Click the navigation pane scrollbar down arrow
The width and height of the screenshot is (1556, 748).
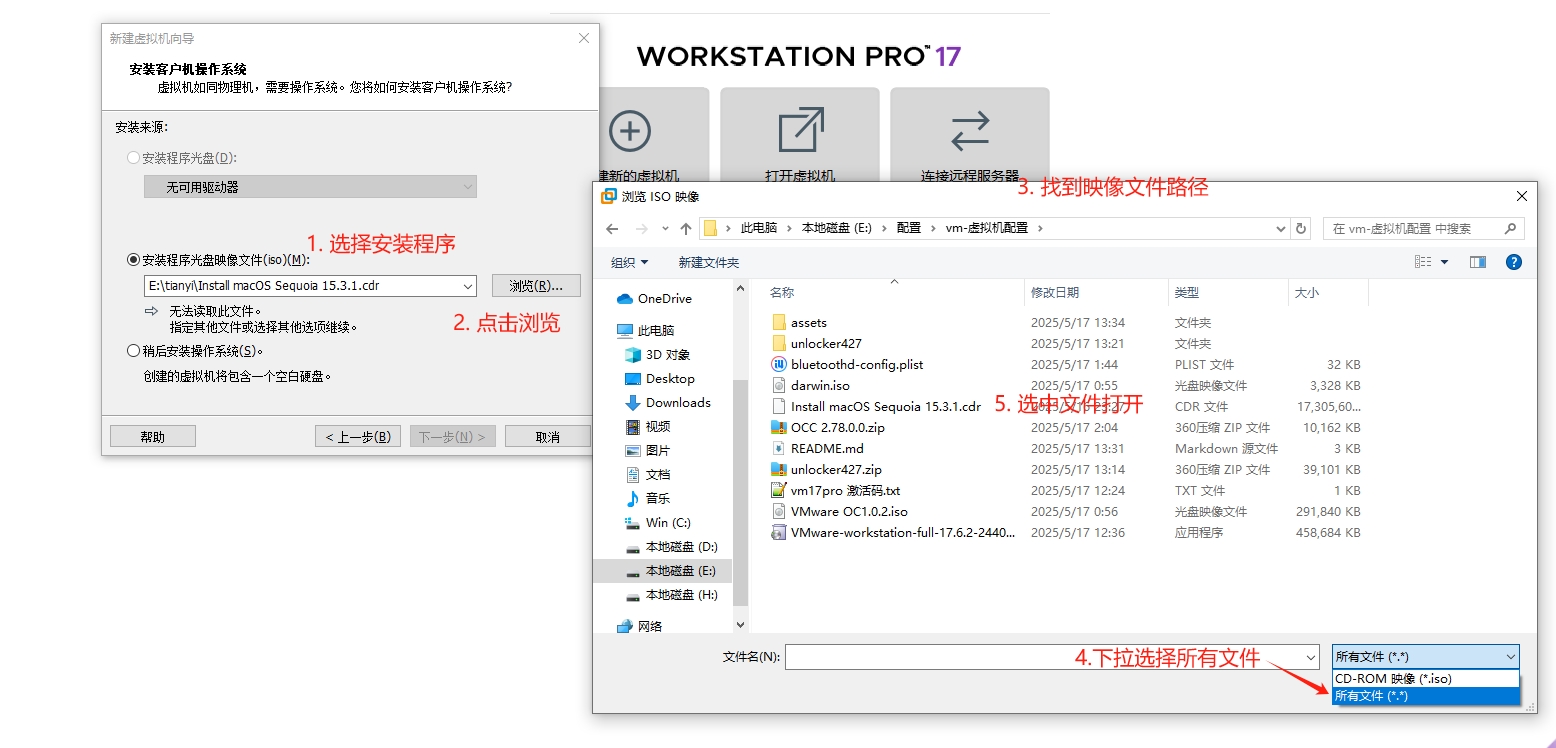point(741,625)
